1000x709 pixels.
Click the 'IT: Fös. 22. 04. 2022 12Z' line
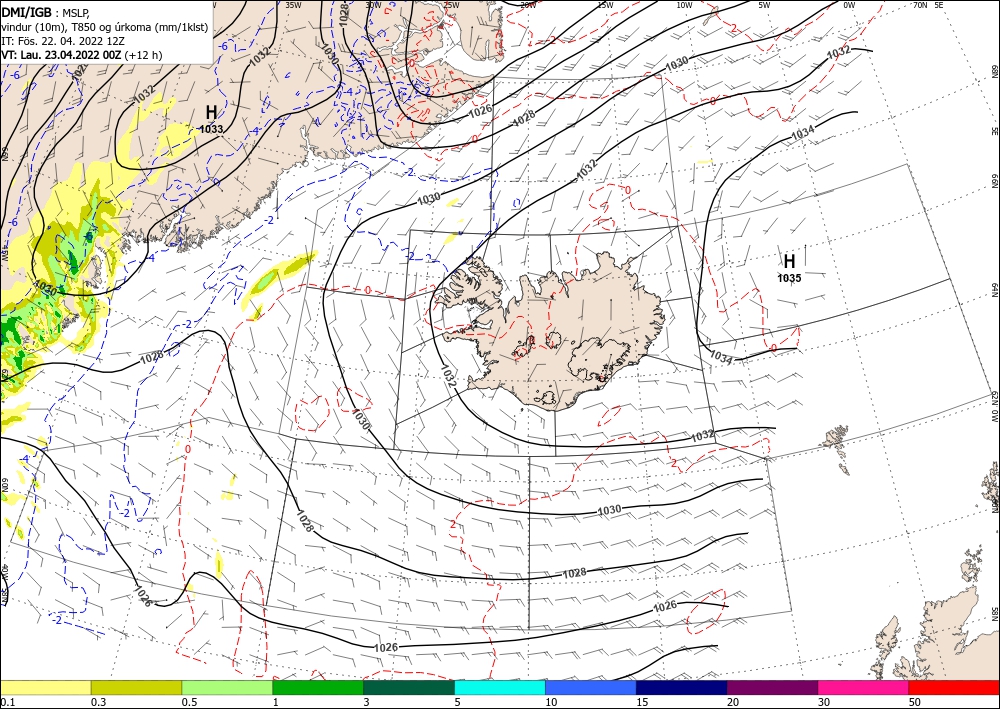[62, 41]
